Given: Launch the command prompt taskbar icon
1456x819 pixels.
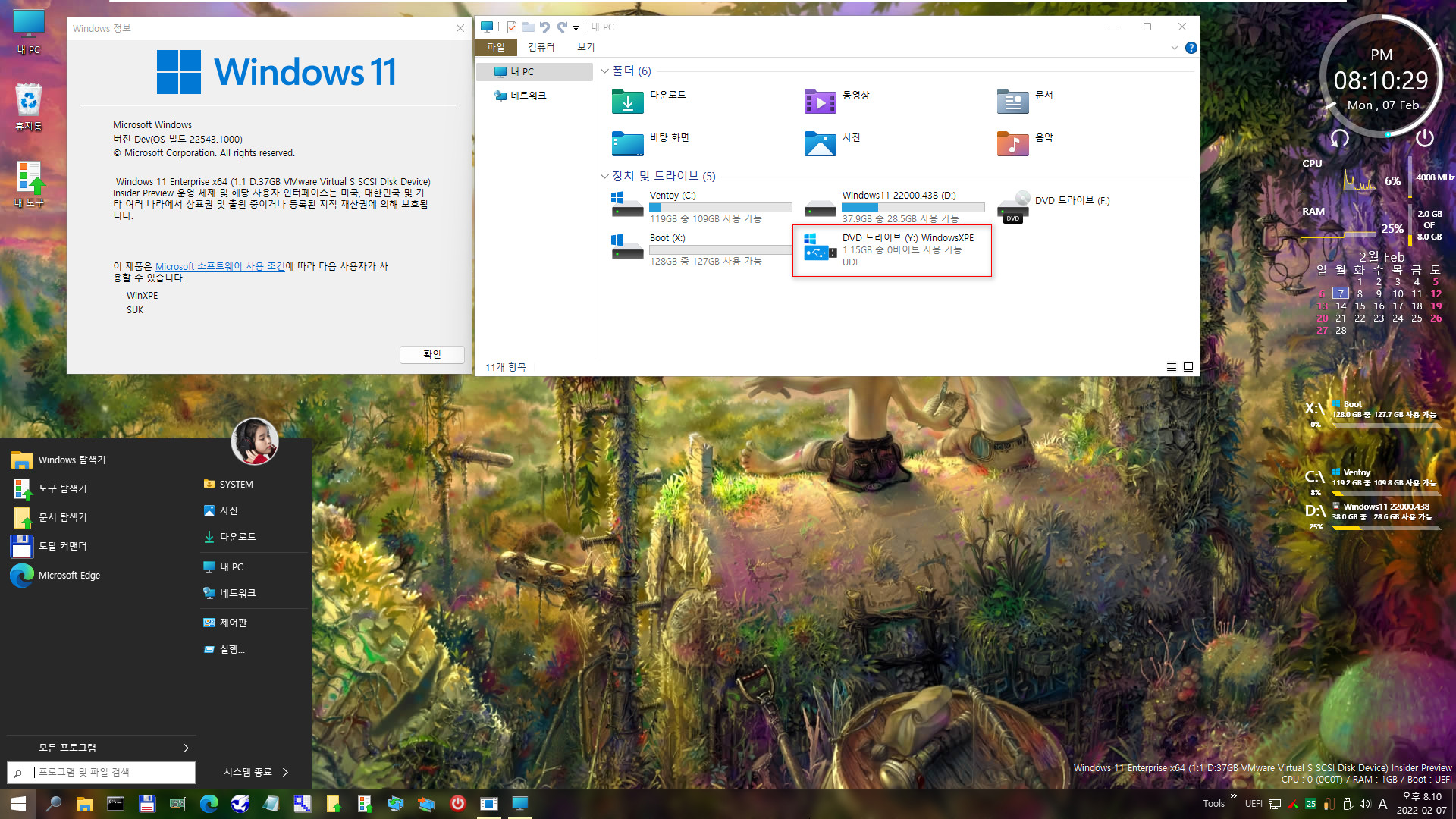Looking at the screenshot, I should [x=115, y=803].
